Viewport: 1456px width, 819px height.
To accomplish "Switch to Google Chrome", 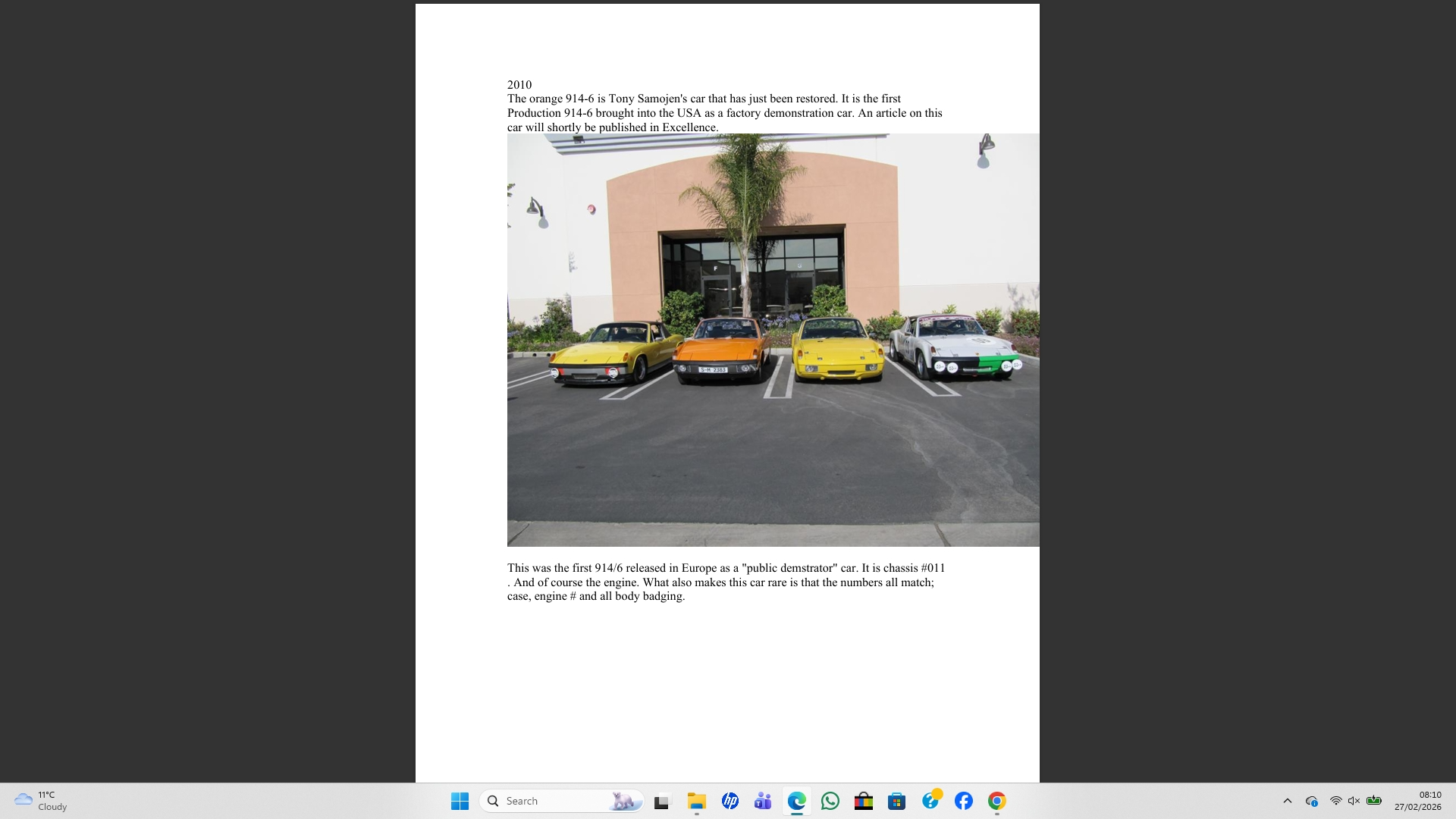I will click(996, 801).
